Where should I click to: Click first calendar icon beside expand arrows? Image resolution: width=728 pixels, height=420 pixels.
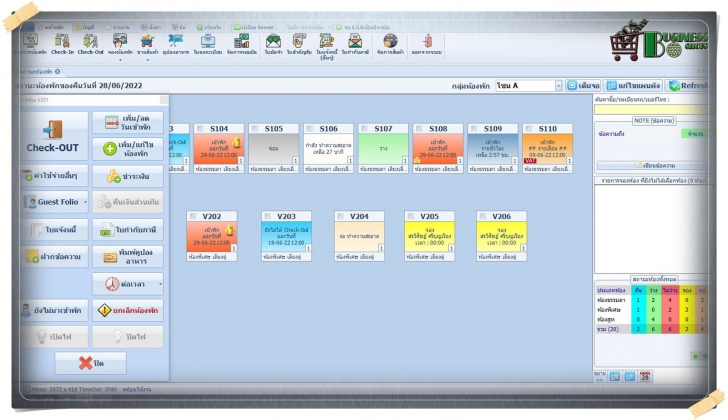click(615, 376)
